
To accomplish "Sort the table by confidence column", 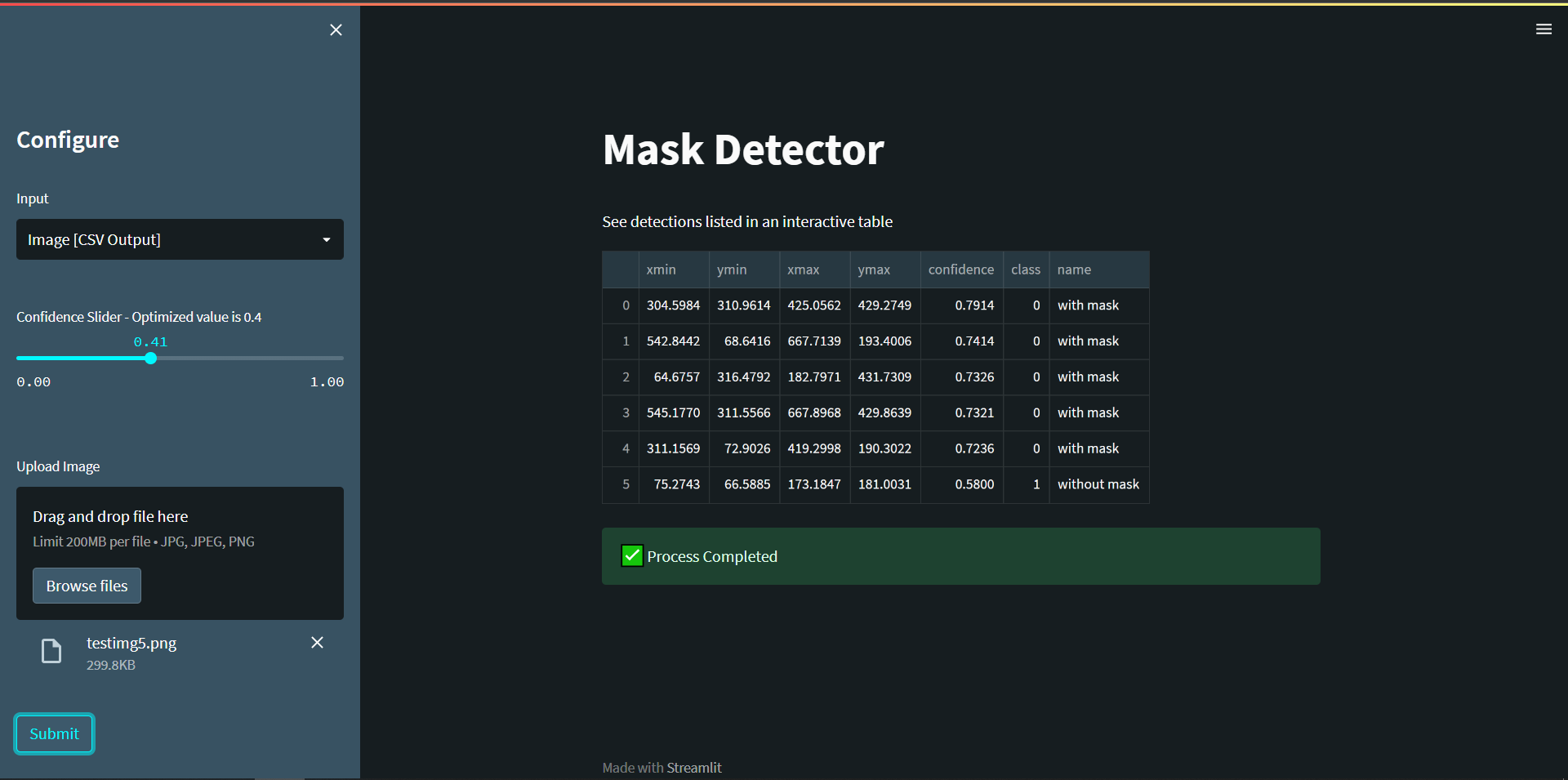I will coord(960,270).
